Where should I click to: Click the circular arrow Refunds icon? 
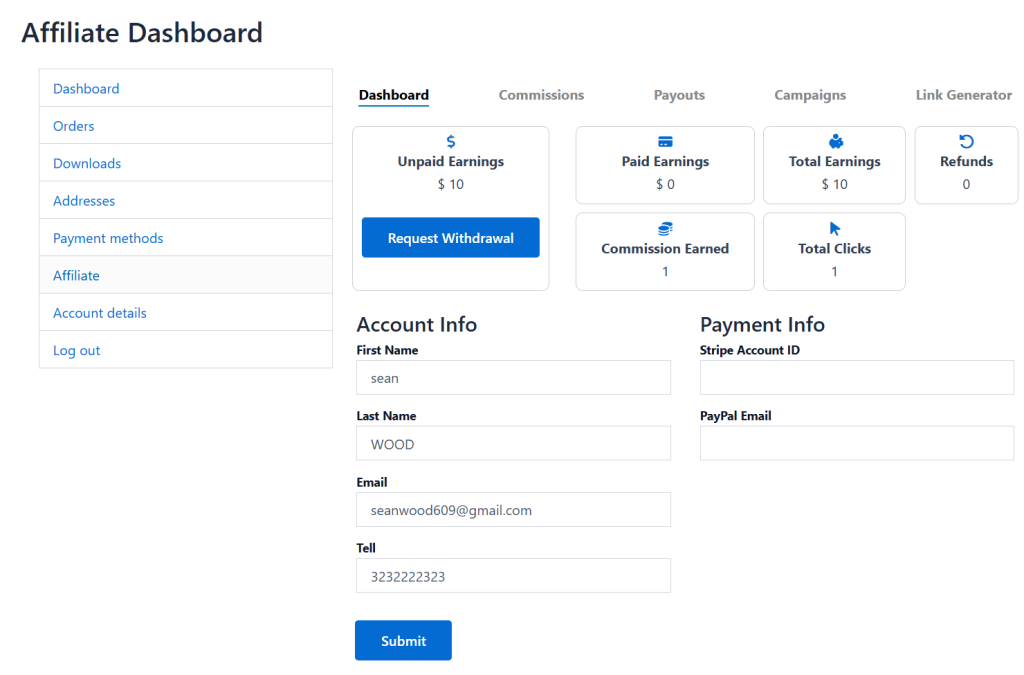tap(966, 142)
